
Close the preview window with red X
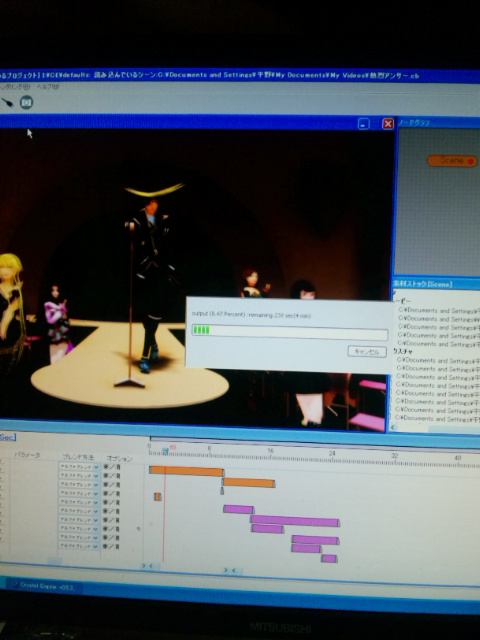[388, 124]
